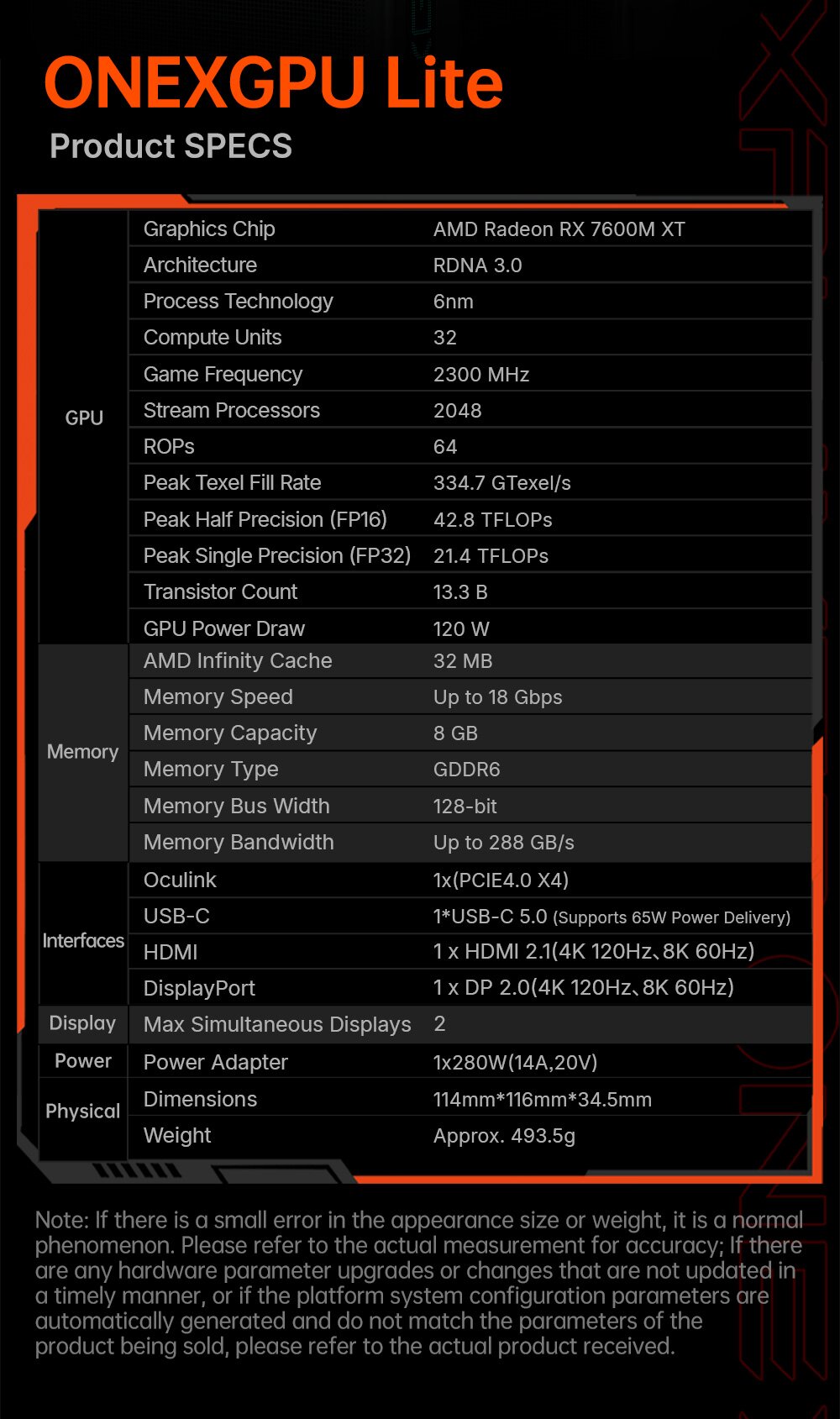The height and width of the screenshot is (1419, 840).
Task: Click the GPU Power Draw label
Action: (223, 628)
